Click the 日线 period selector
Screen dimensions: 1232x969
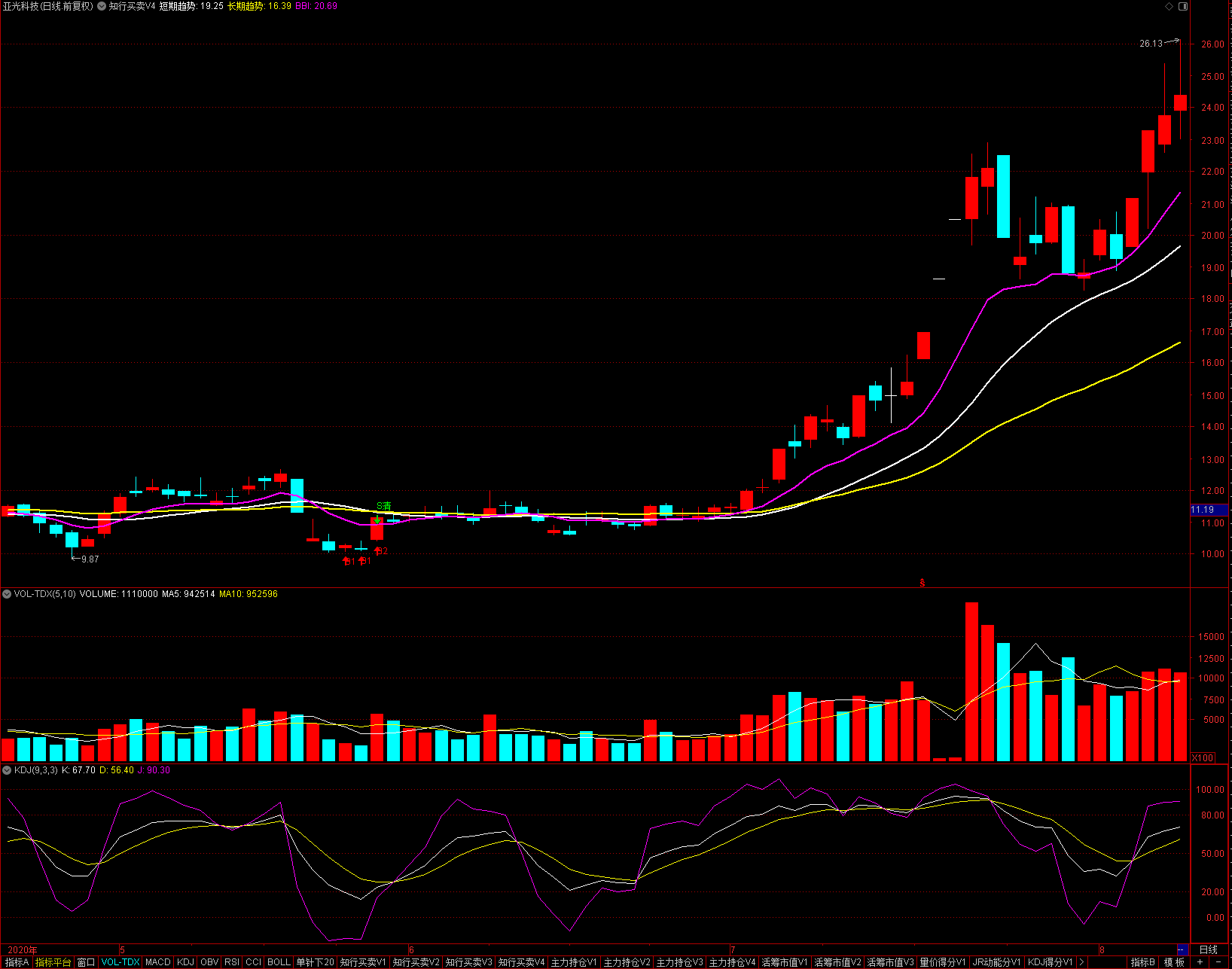click(x=1208, y=949)
